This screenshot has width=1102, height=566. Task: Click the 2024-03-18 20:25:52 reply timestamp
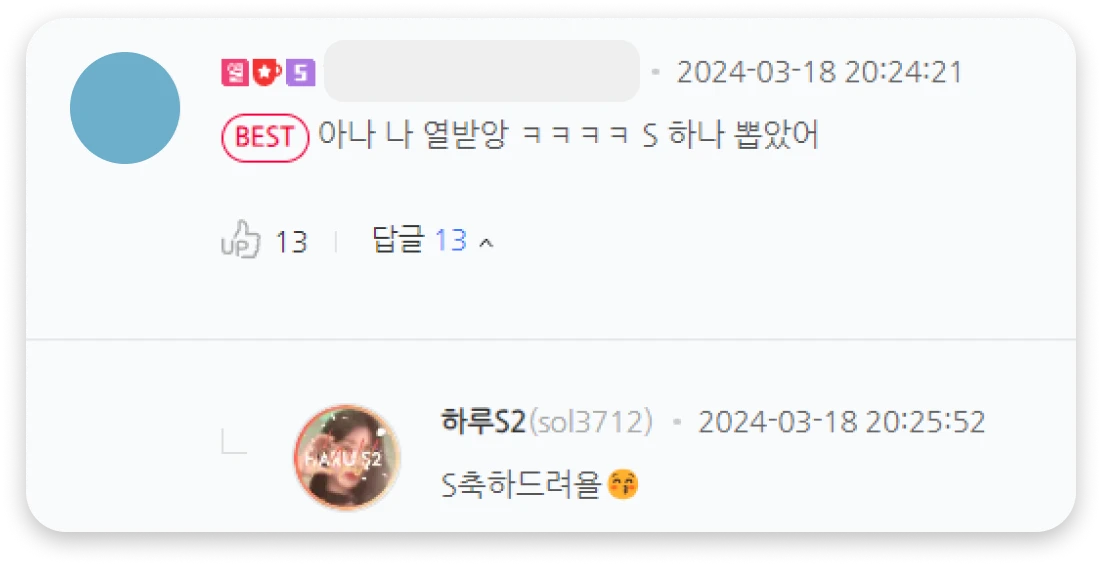click(x=841, y=422)
